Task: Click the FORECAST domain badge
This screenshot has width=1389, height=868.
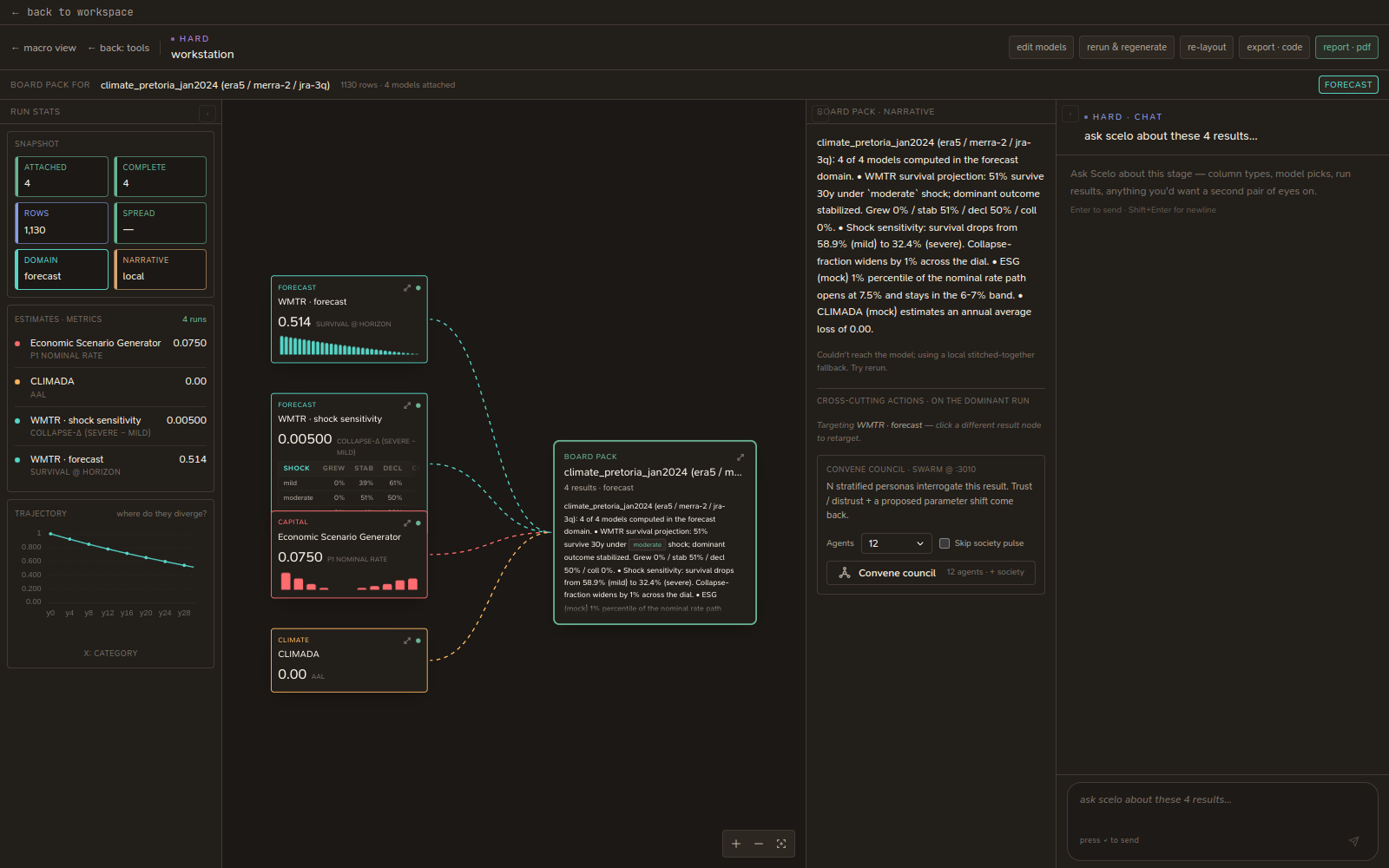Action: [1348, 84]
